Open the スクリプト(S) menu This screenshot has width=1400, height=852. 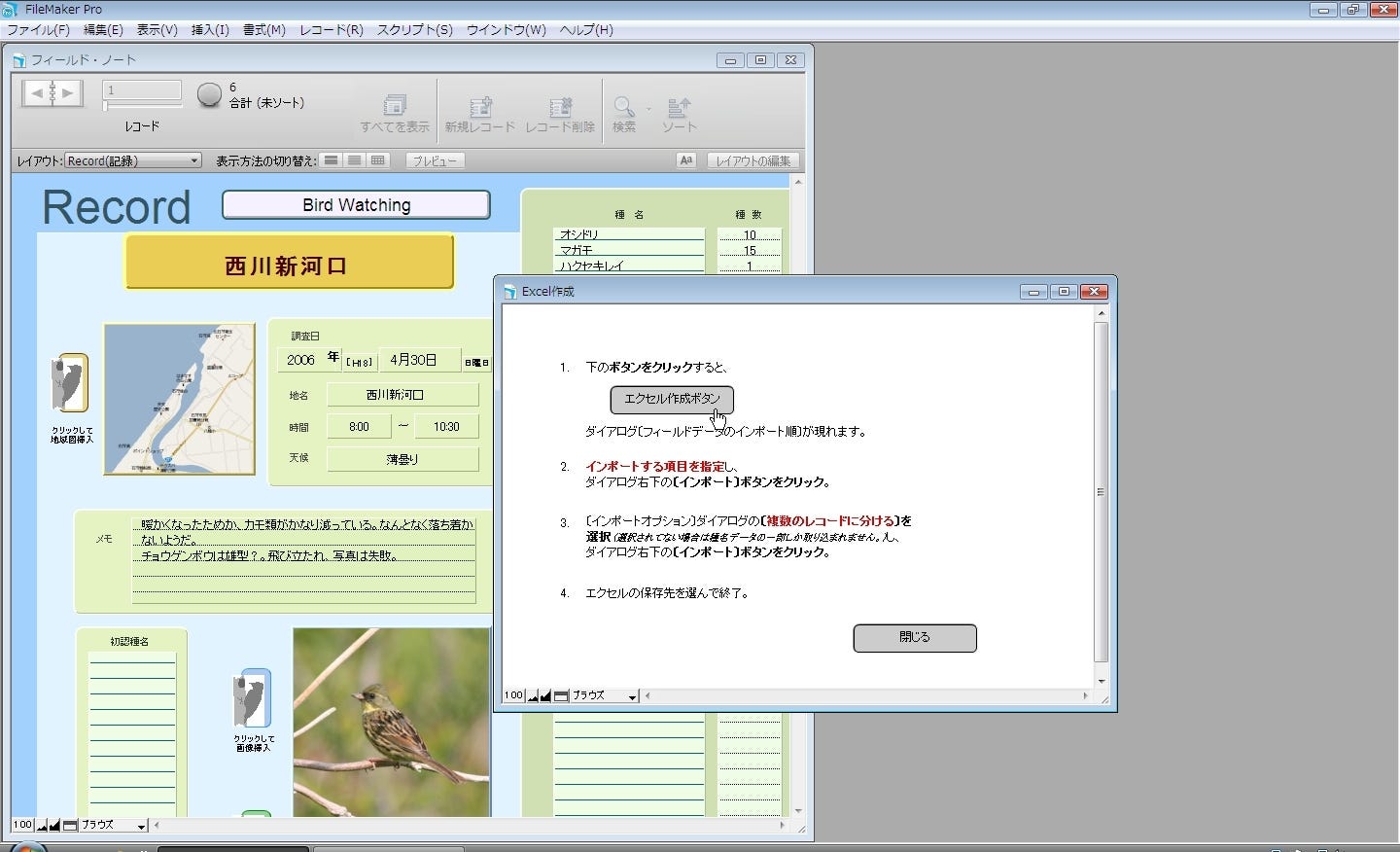click(x=414, y=30)
